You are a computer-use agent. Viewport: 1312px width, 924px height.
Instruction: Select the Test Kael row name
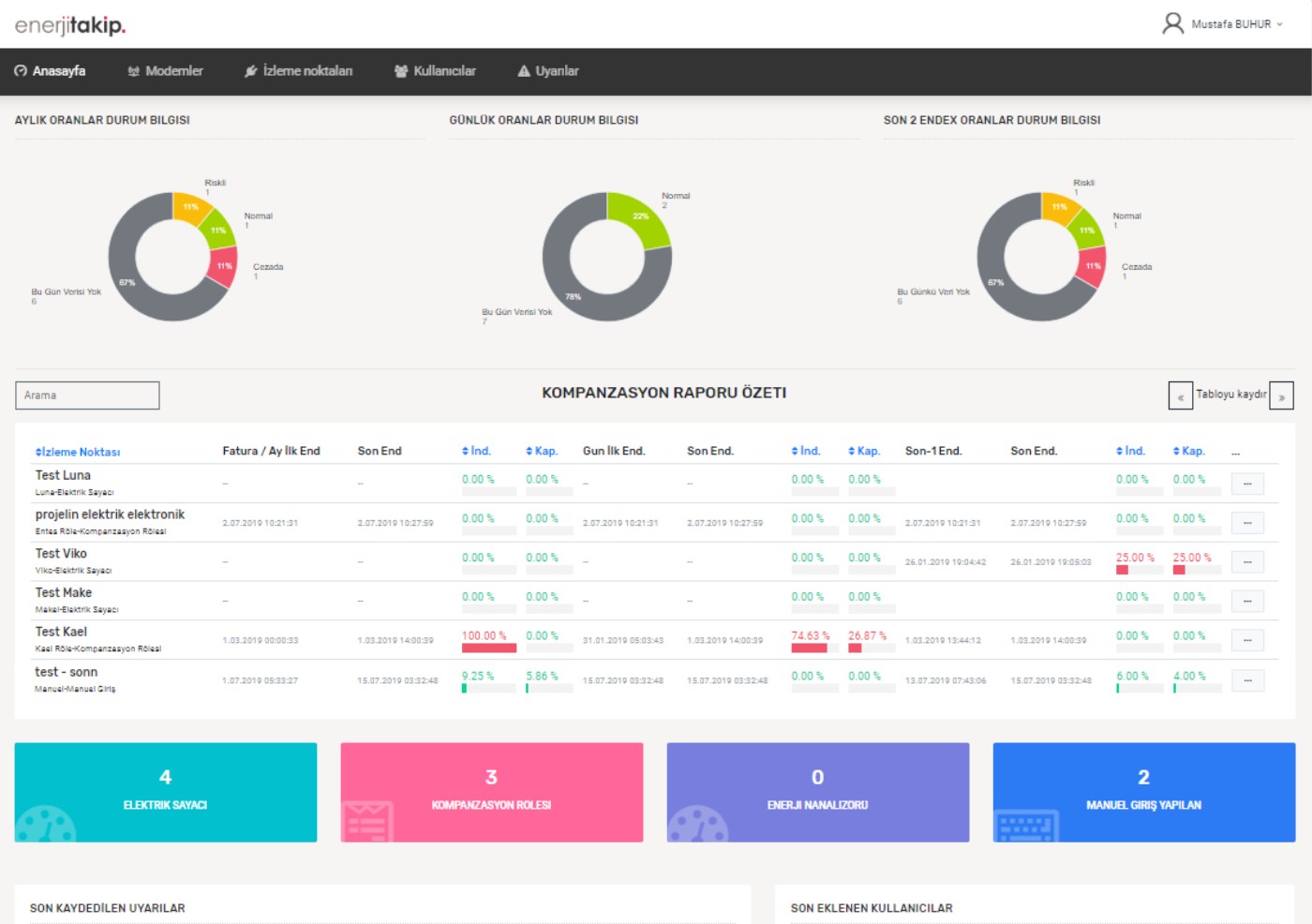point(61,632)
